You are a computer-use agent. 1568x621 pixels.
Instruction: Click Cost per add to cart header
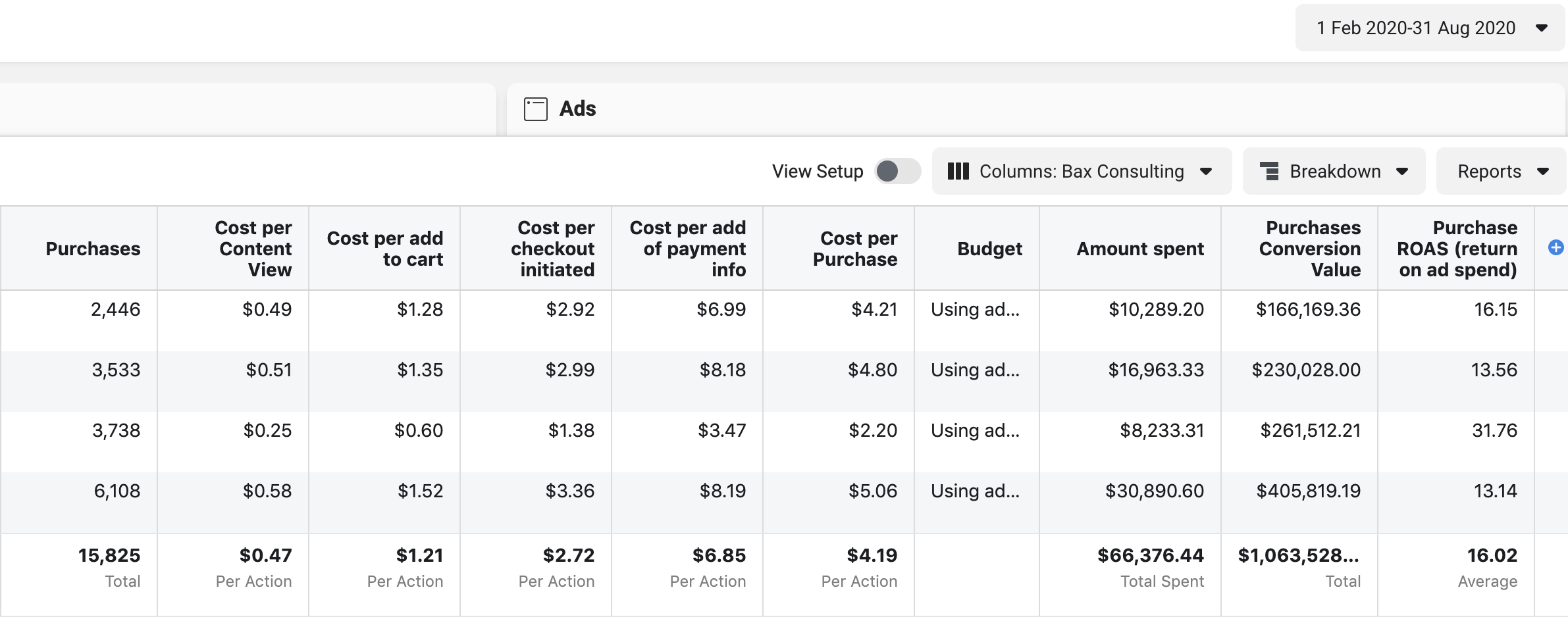click(x=385, y=249)
